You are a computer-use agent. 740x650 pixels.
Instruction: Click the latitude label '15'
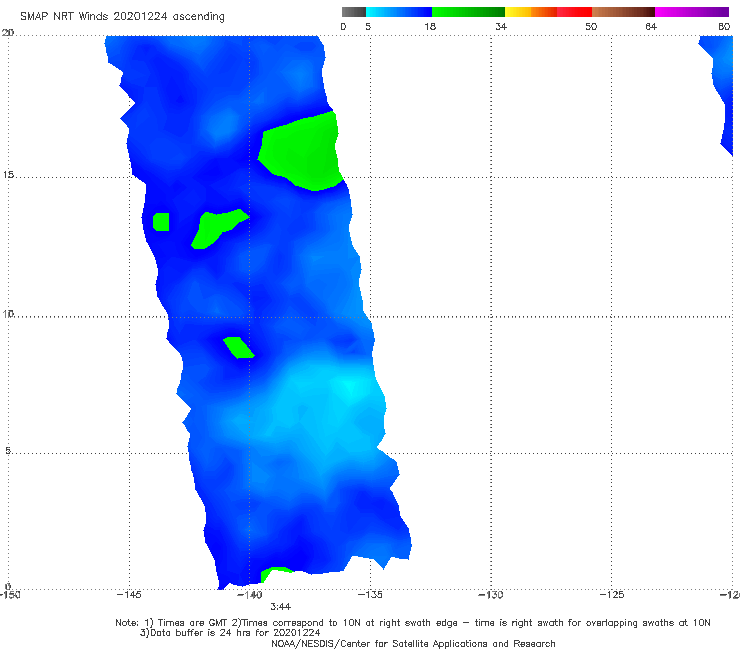(8, 174)
